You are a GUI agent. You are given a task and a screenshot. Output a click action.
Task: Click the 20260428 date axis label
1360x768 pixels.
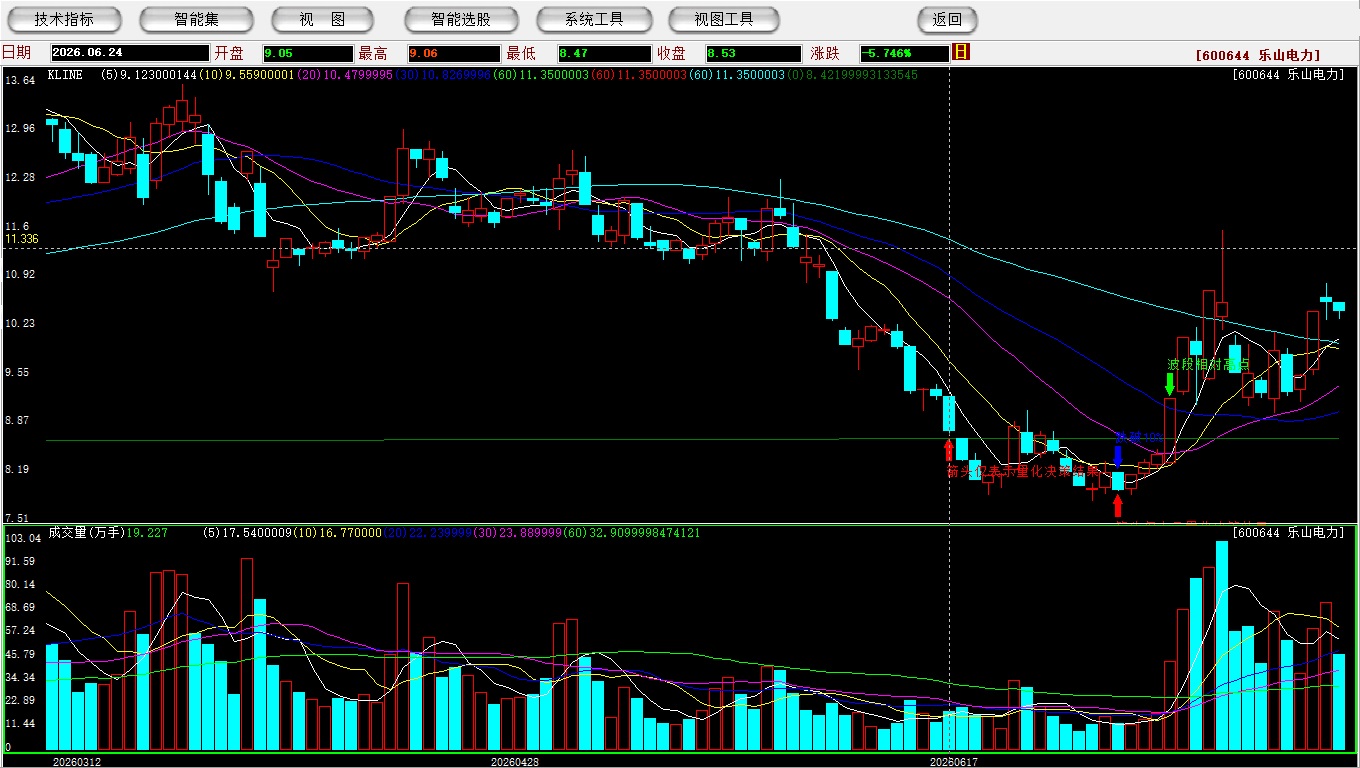point(515,762)
